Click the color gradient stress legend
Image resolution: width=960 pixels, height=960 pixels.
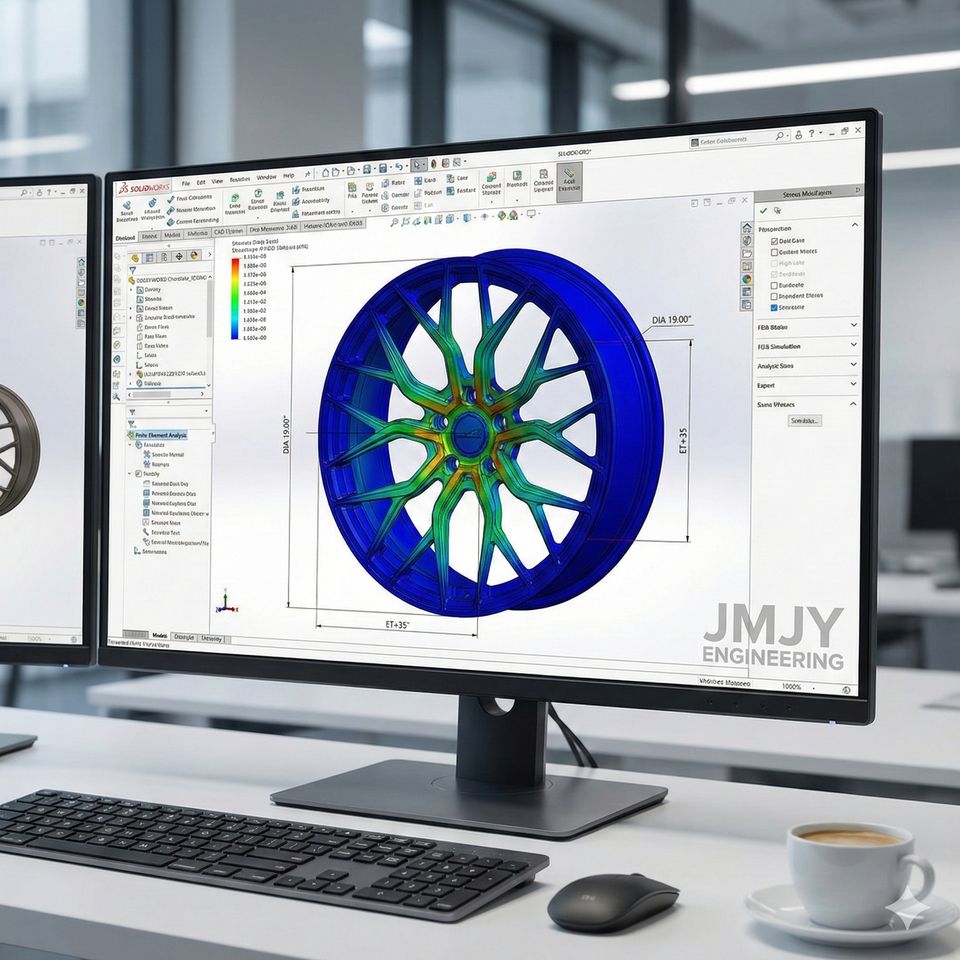click(235, 298)
